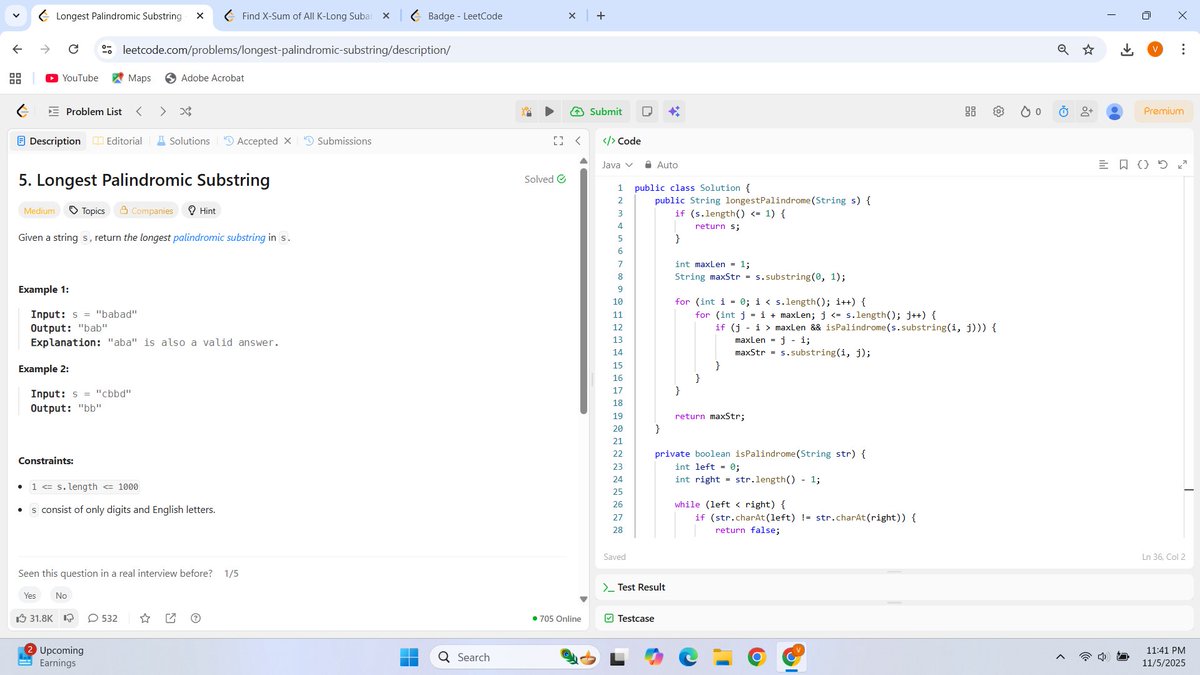The width and height of the screenshot is (1200, 675).
Task: Reset code with the undo arrow icon
Action: pos(1162,164)
